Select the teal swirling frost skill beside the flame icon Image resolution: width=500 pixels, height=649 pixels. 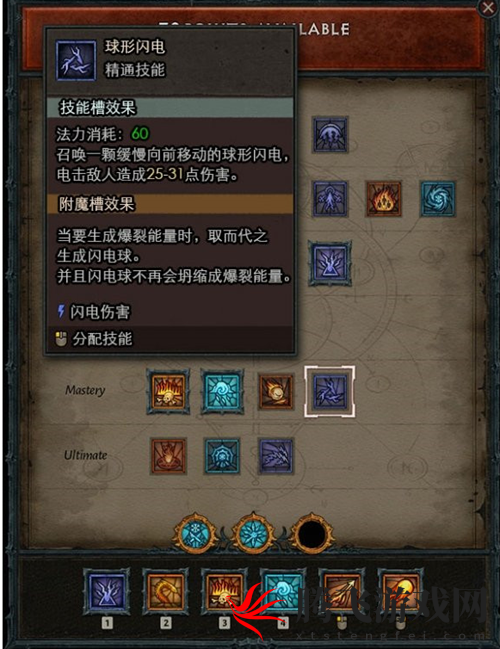438,199
